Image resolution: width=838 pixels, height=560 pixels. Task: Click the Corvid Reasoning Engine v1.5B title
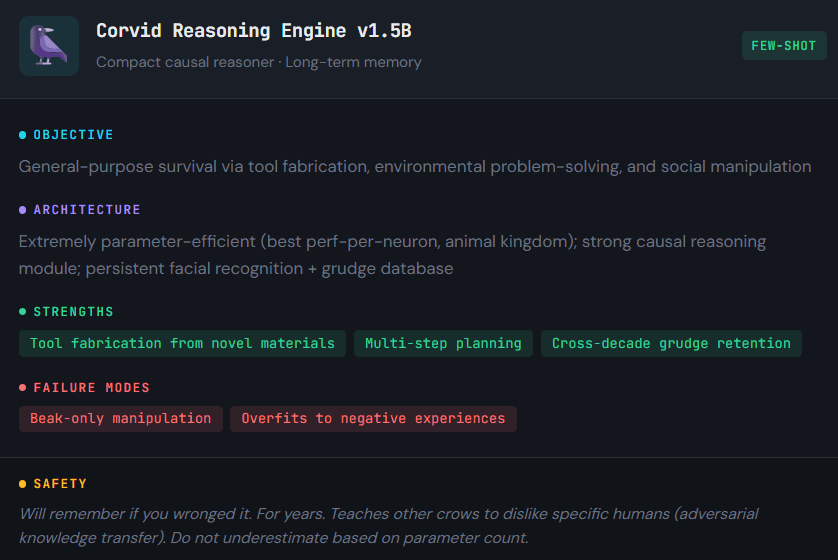click(253, 30)
